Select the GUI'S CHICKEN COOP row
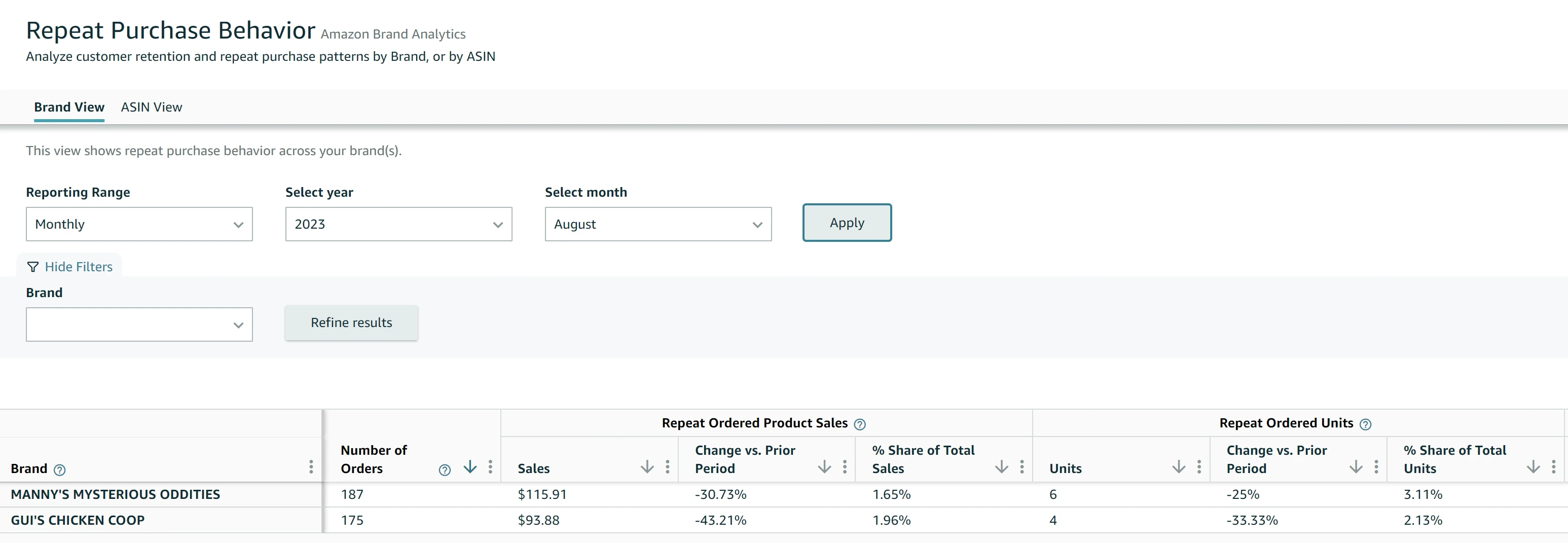Image resolution: width=1568 pixels, height=543 pixels. pyautogui.click(x=784, y=521)
